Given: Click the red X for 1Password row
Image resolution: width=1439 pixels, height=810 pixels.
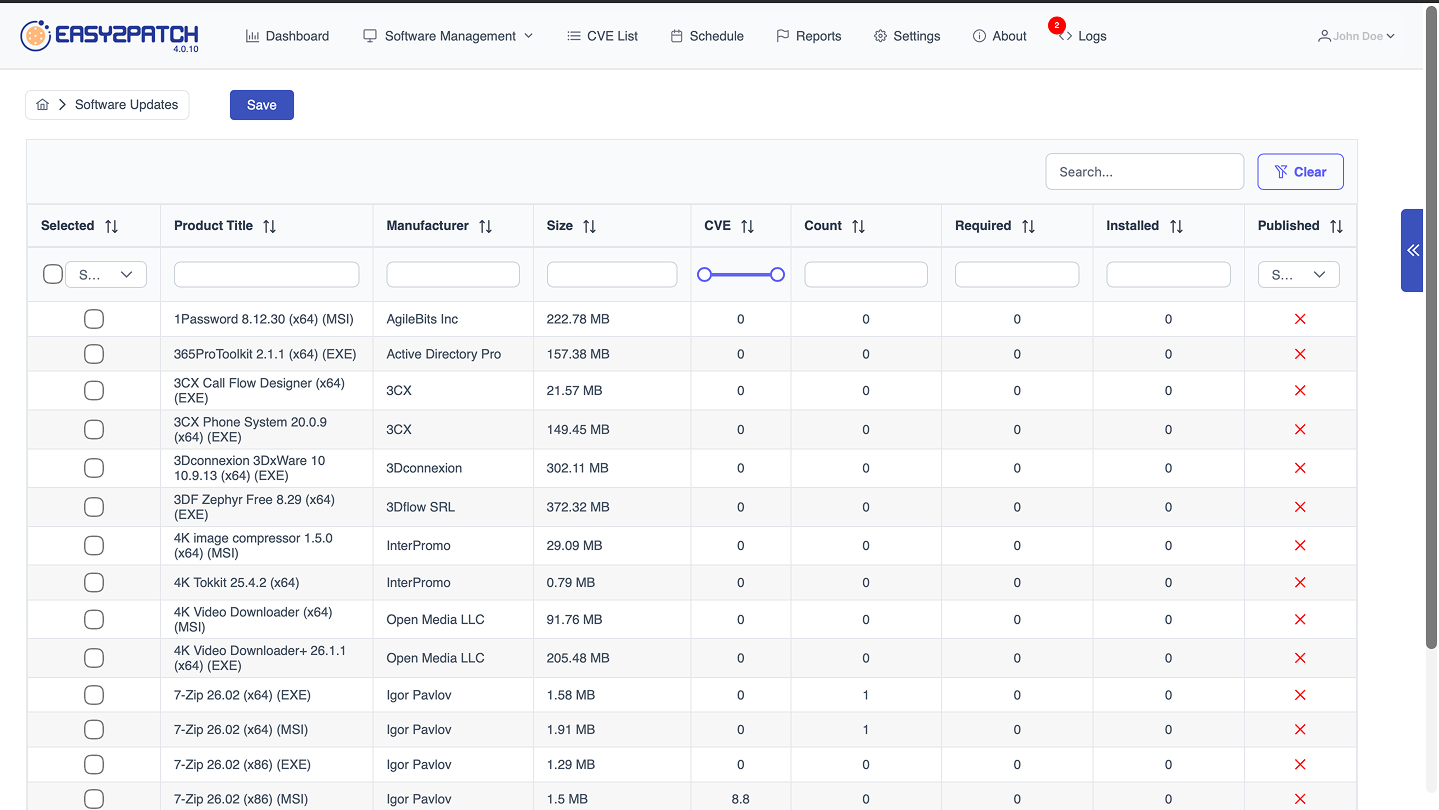Looking at the screenshot, I should point(1300,319).
